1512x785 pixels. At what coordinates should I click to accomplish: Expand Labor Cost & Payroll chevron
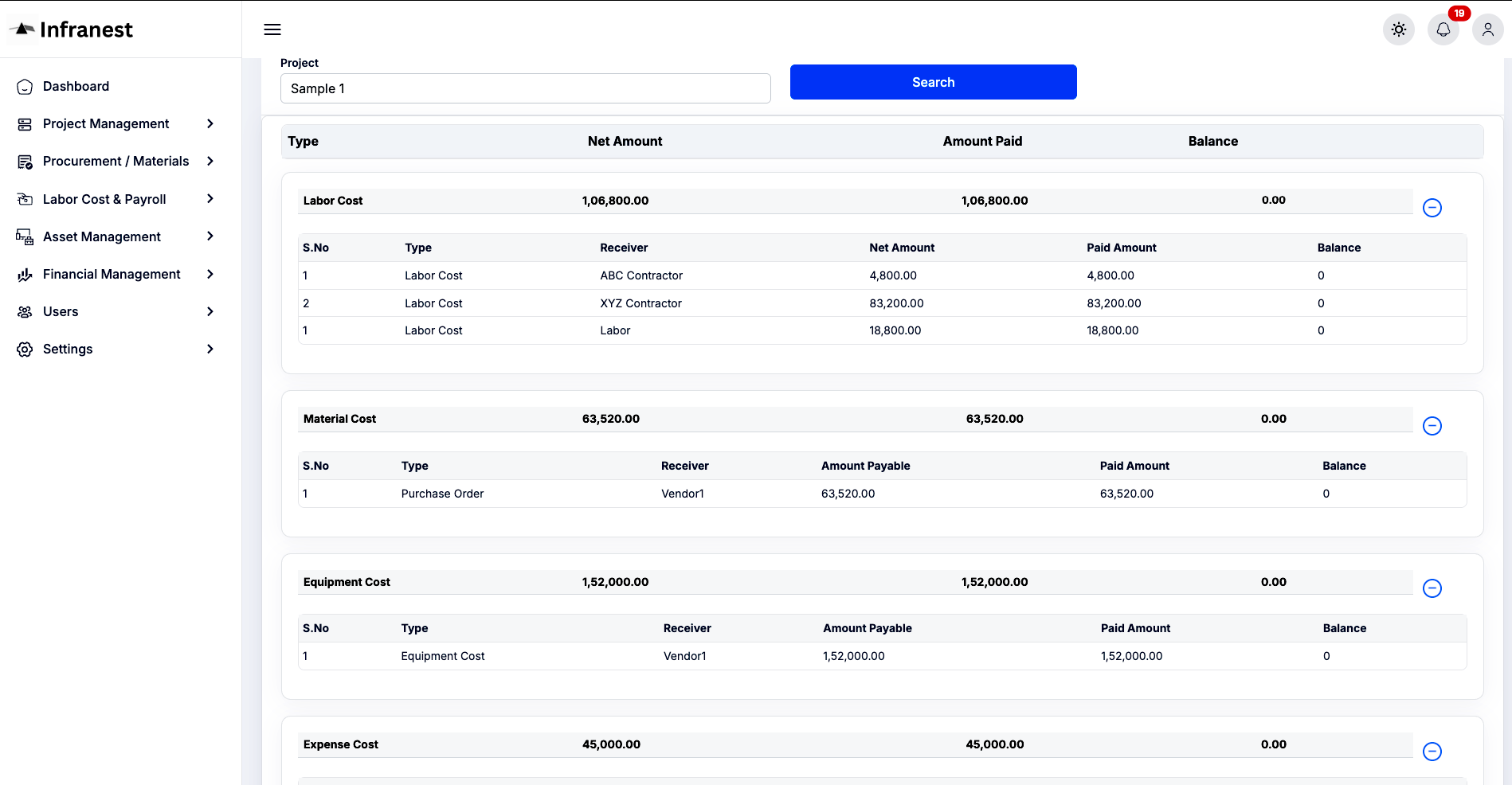tap(210, 199)
